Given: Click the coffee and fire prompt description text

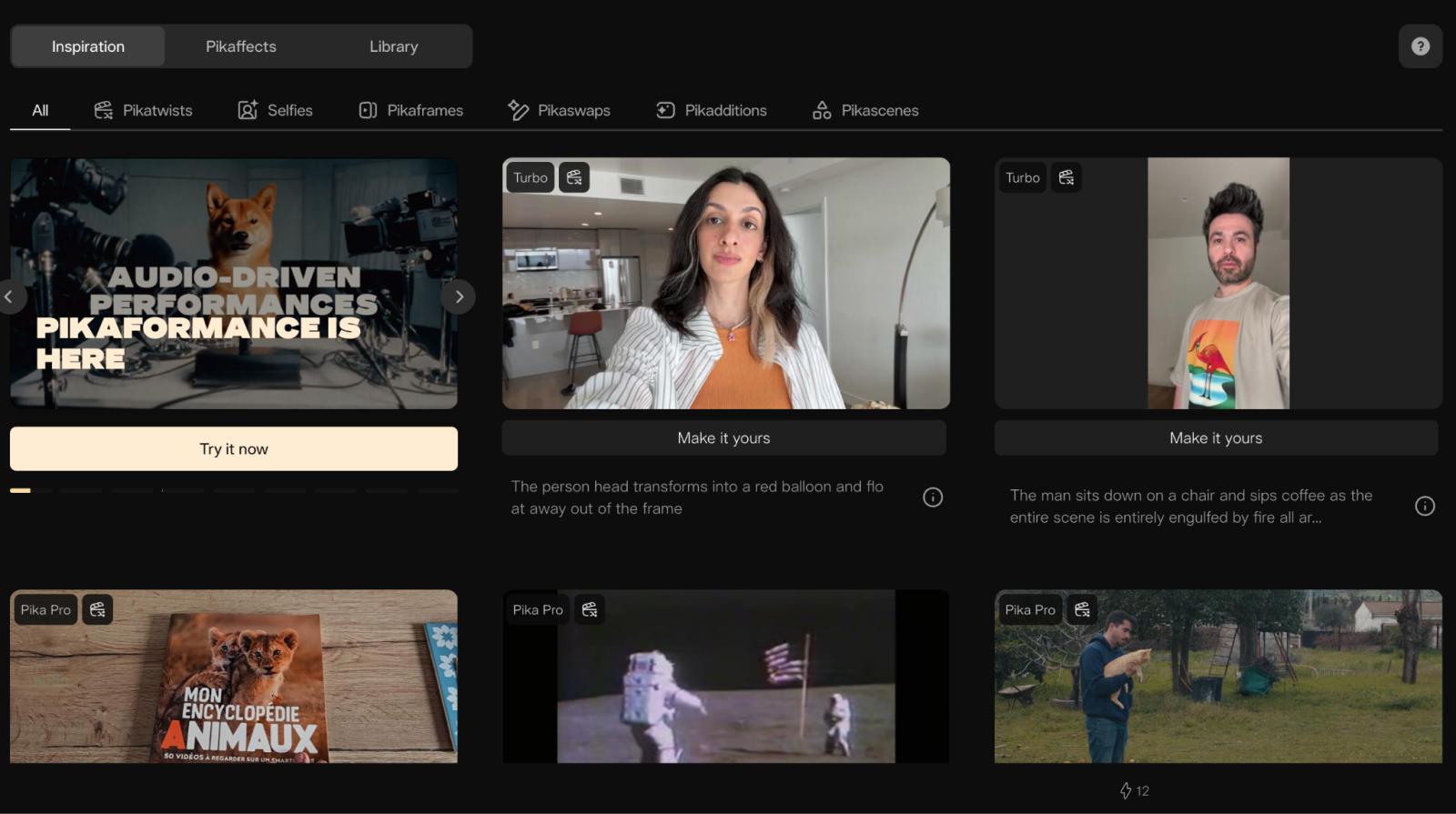Looking at the screenshot, I should pos(1191,507).
